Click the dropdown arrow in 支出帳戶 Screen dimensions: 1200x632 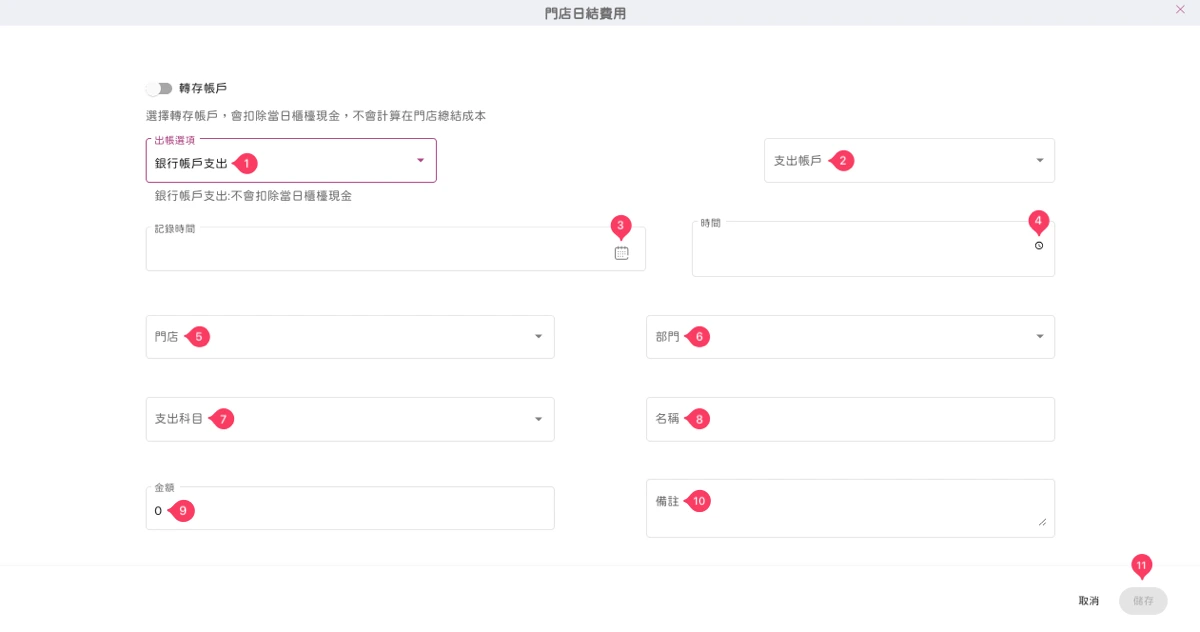tap(1039, 161)
